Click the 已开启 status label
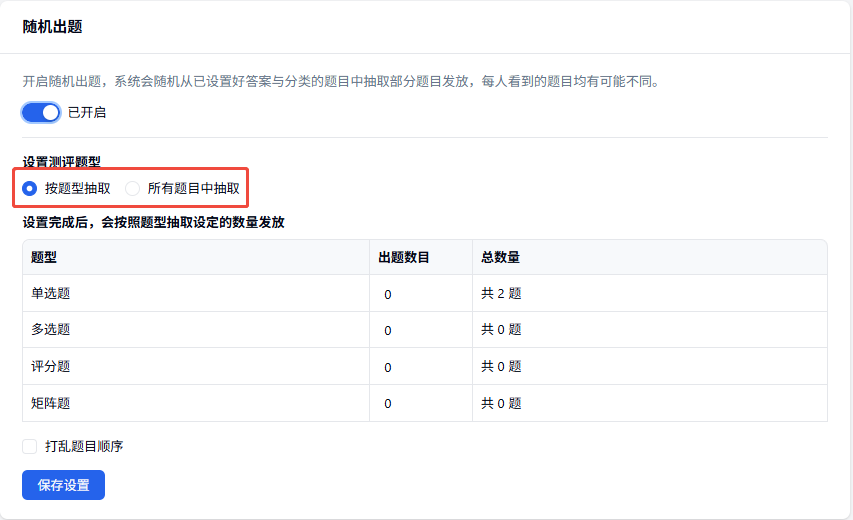Screen dimensions: 853x520 click(x=87, y=113)
